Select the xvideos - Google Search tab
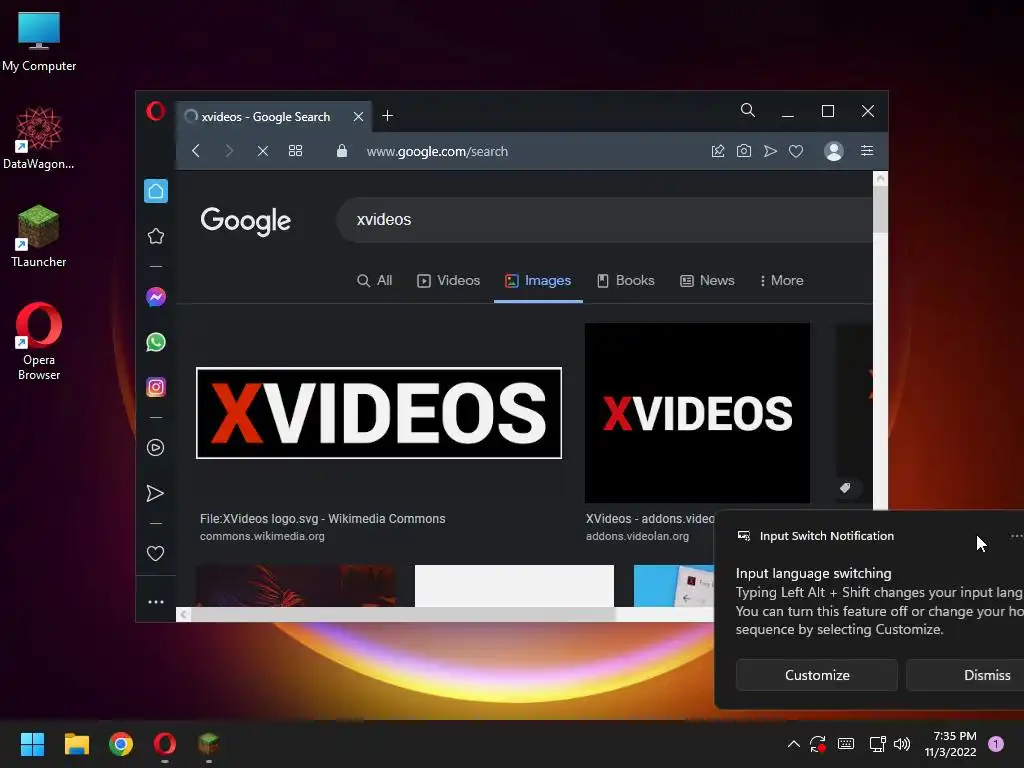 click(274, 116)
